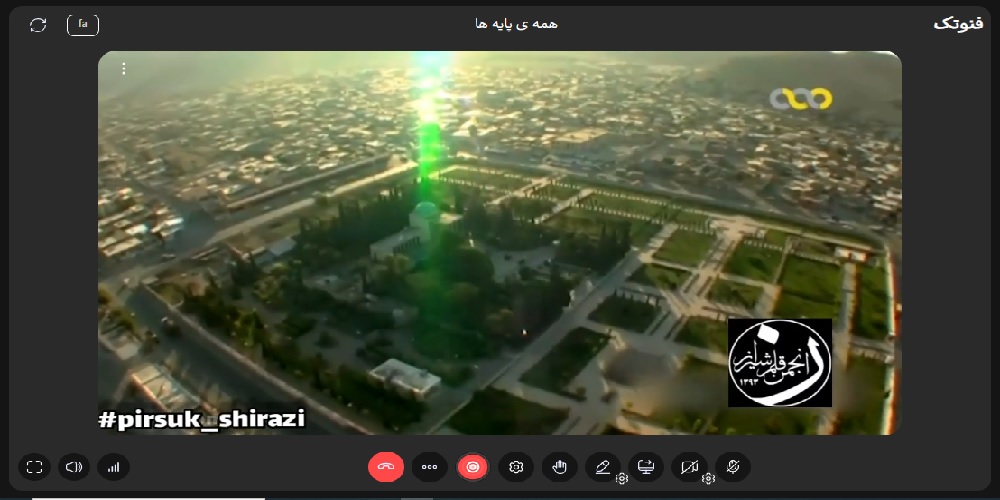This screenshot has height=500, width=1000.
Task: Turn on the camera
Action: [689, 467]
